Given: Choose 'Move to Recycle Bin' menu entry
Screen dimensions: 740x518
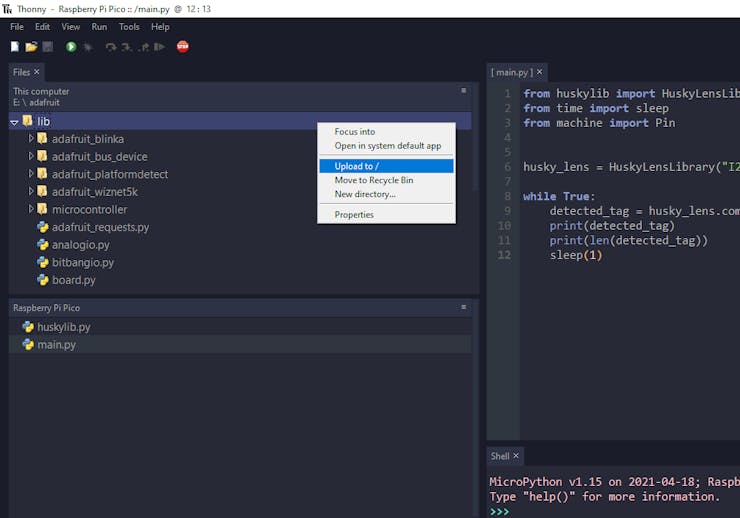Looking at the screenshot, I should pos(373,180).
